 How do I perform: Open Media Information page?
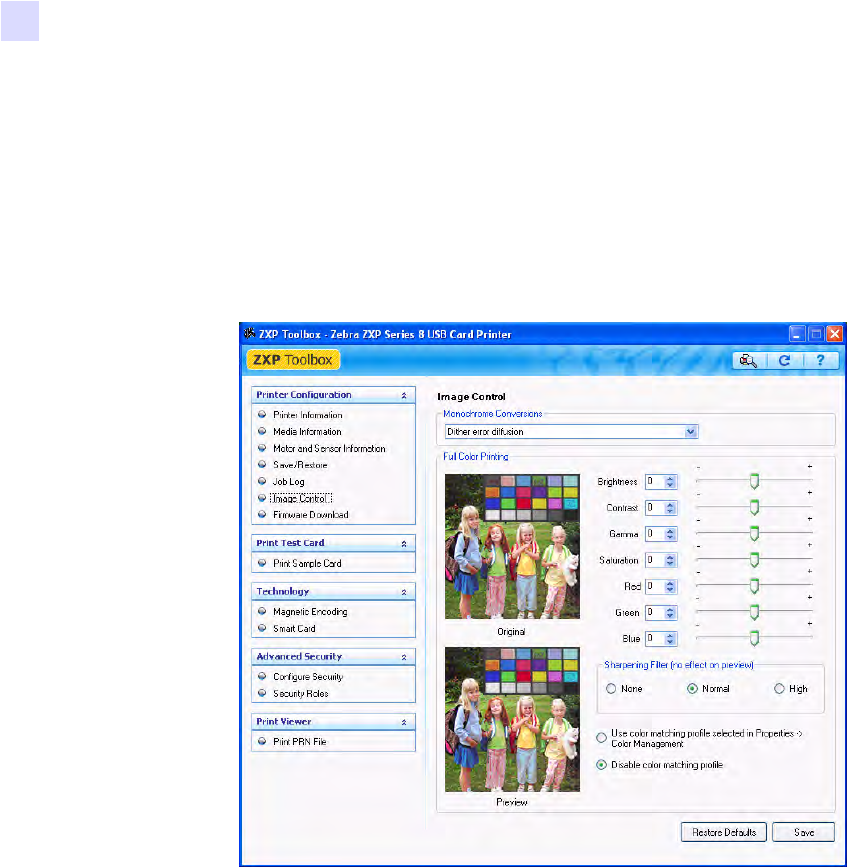[x=307, y=431]
